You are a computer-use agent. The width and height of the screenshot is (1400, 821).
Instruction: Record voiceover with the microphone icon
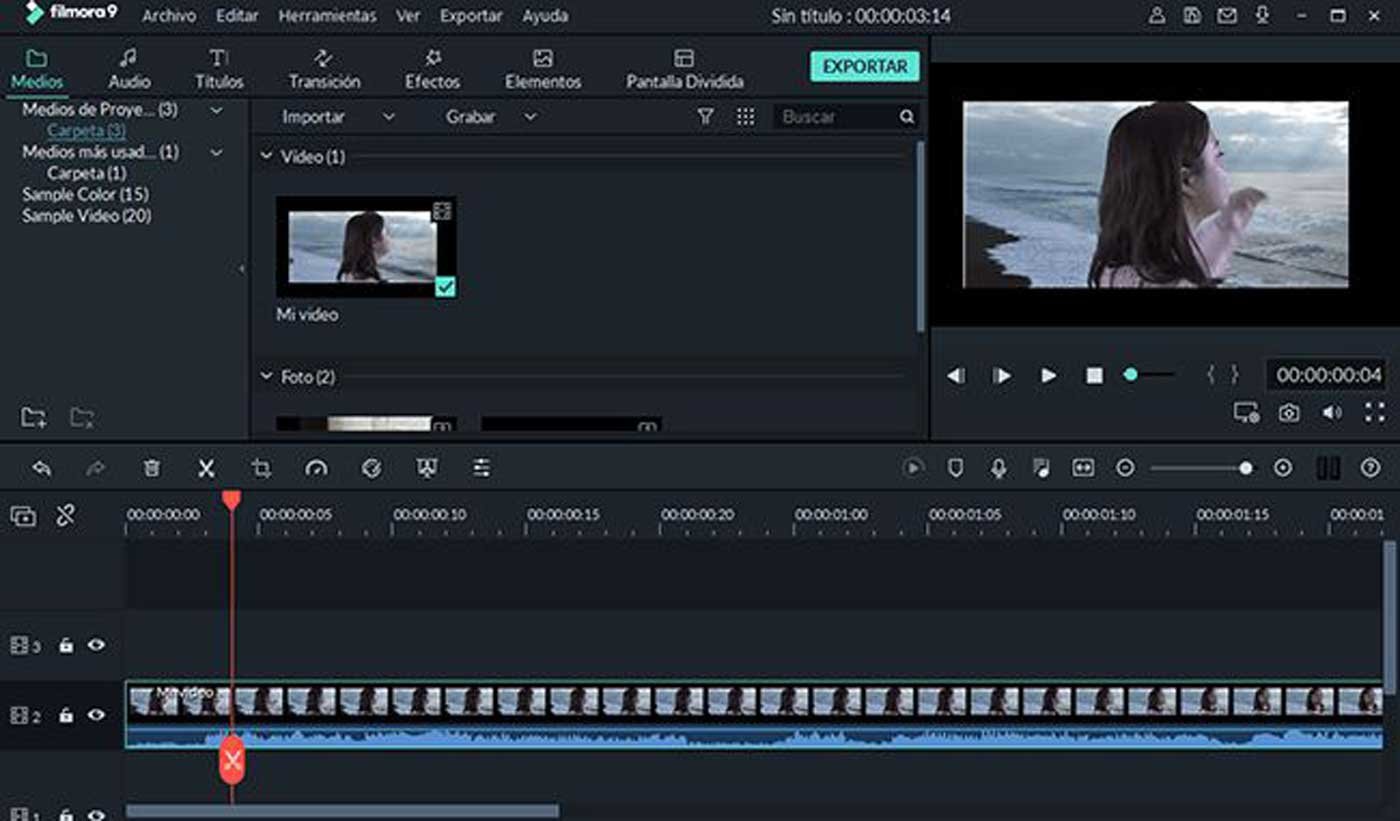click(x=998, y=467)
